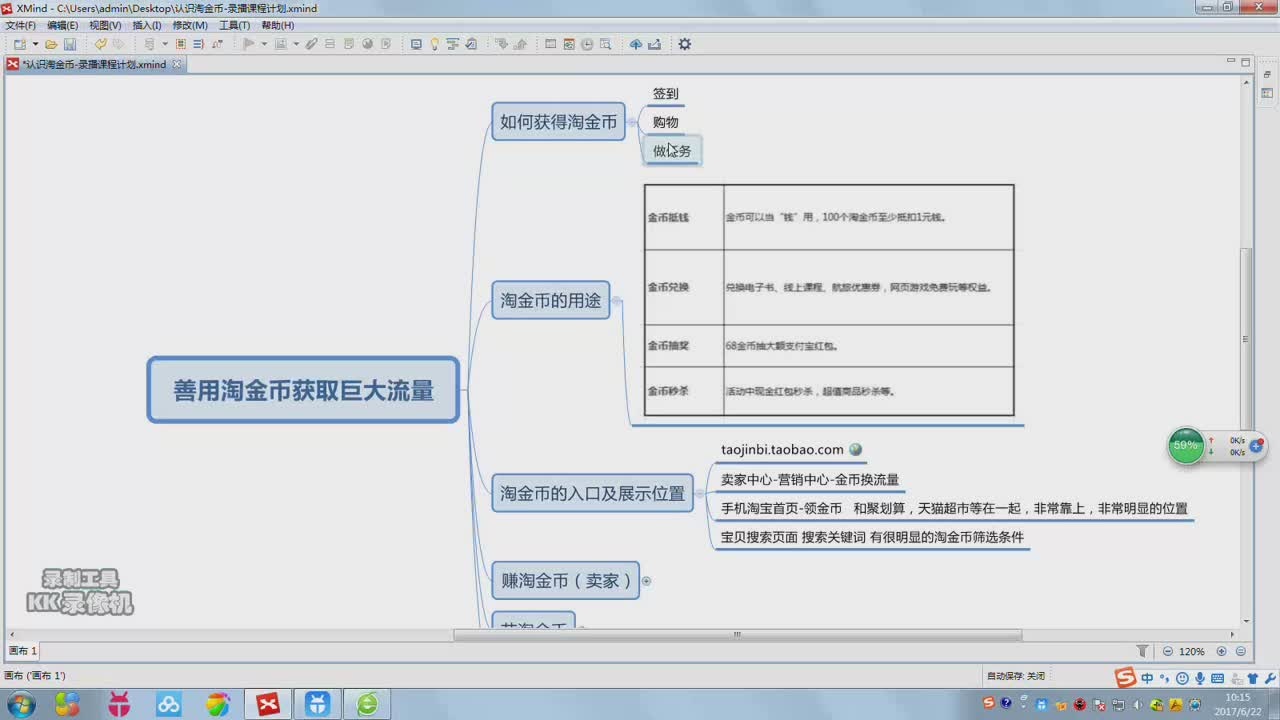Screen dimensions: 1280x720
Task: Click the Sogou voice input microphone
Action: click(x=1198, y=678)
